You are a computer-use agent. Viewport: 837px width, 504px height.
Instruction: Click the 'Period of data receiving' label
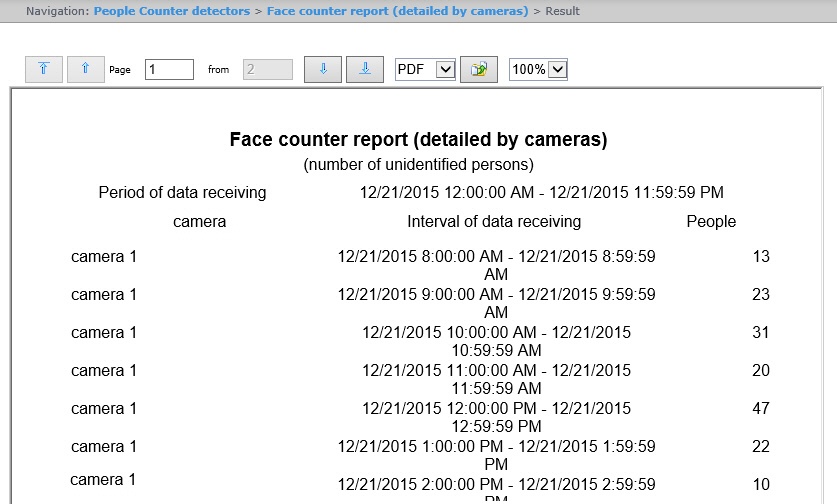[182, 192]
